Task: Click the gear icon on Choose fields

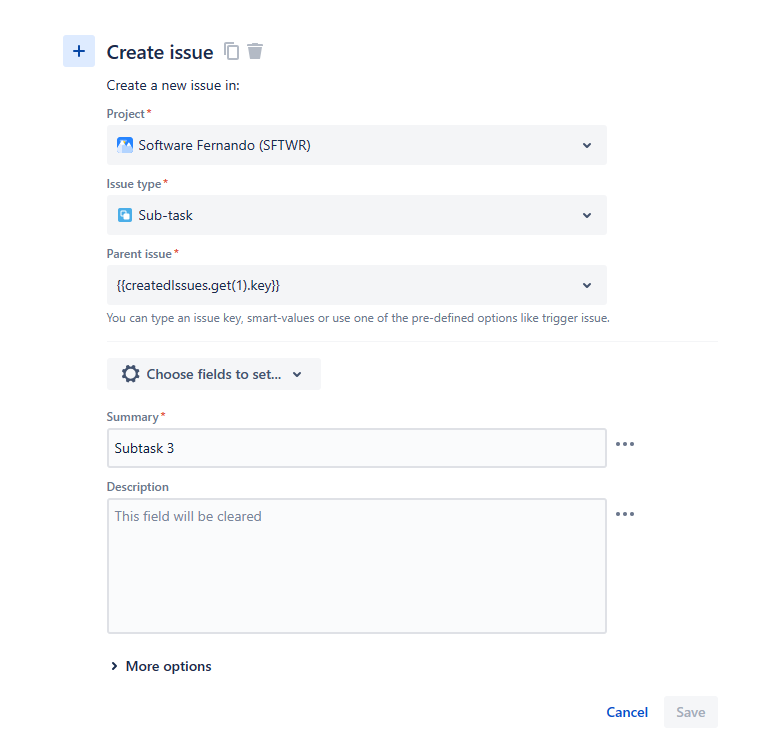Action: coord(130,374)
